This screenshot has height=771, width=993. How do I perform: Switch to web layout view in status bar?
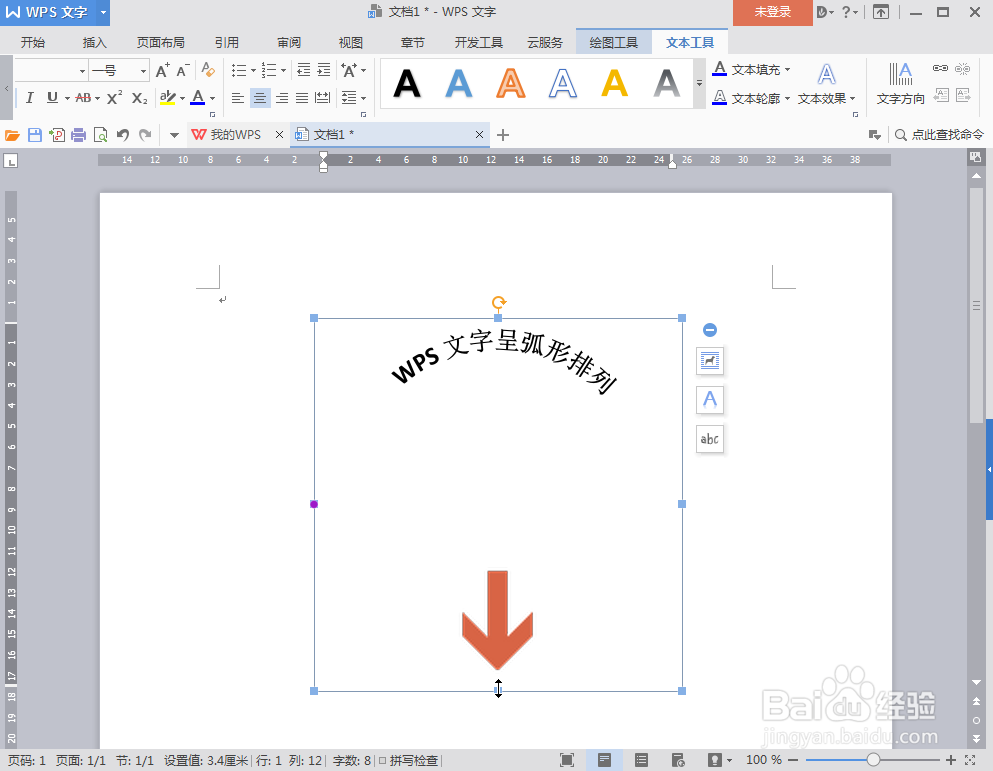coord(678,760)
